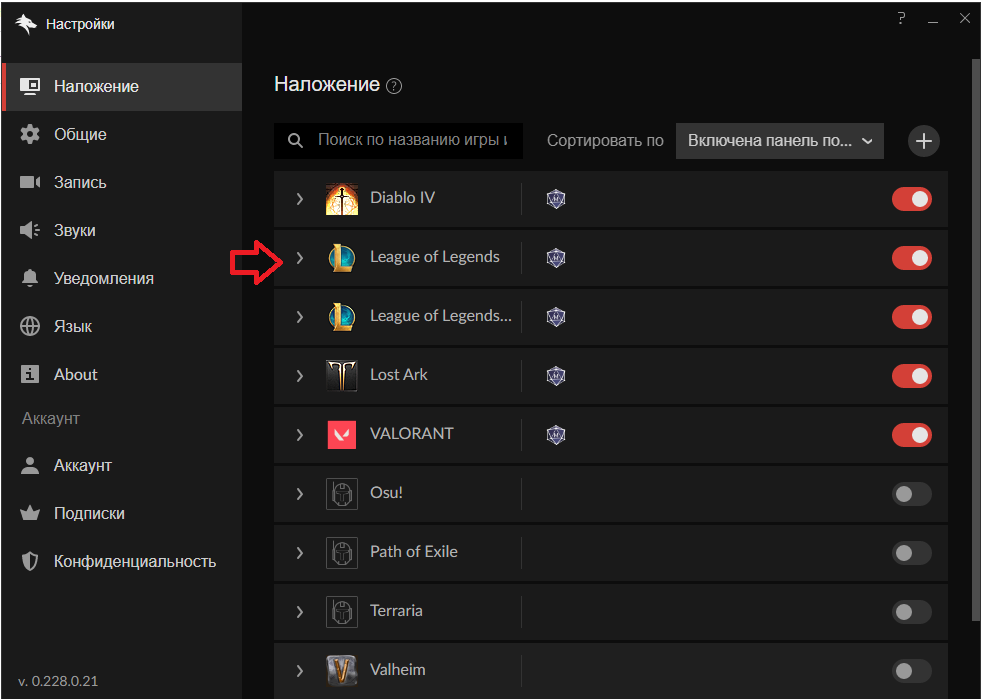Expand the Lost Ark row chevron

pos(300,376)
